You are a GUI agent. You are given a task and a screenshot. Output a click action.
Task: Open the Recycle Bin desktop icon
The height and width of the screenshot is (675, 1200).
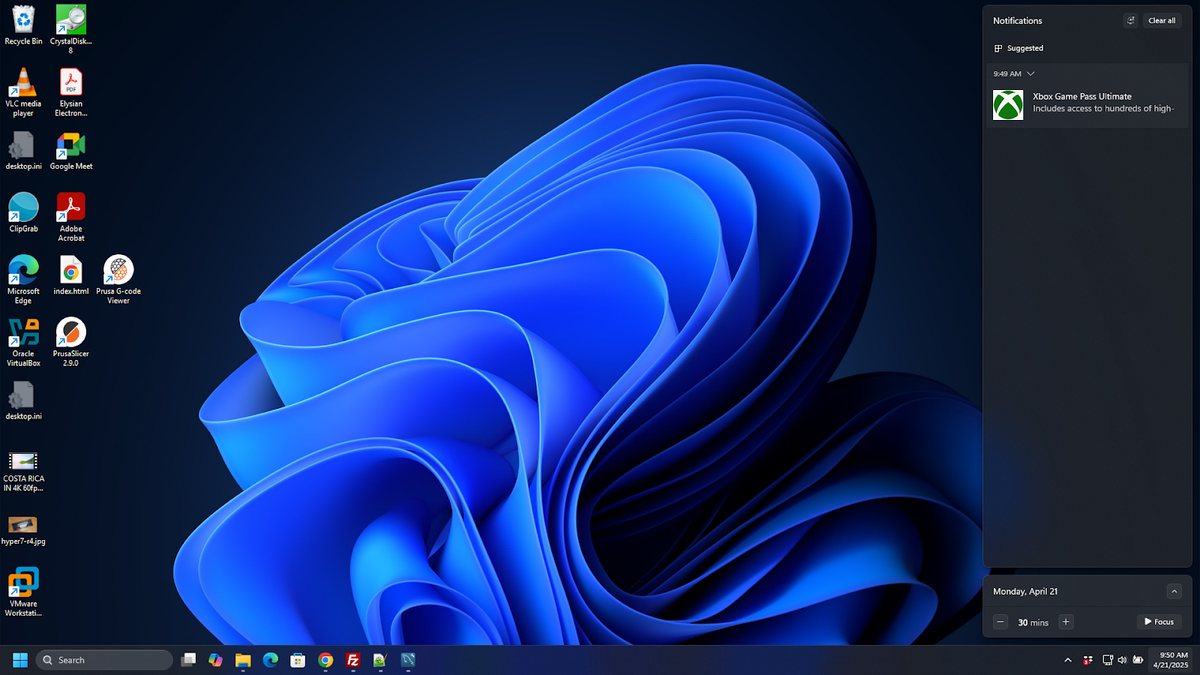pyautogui.click(x=23, y=25)
